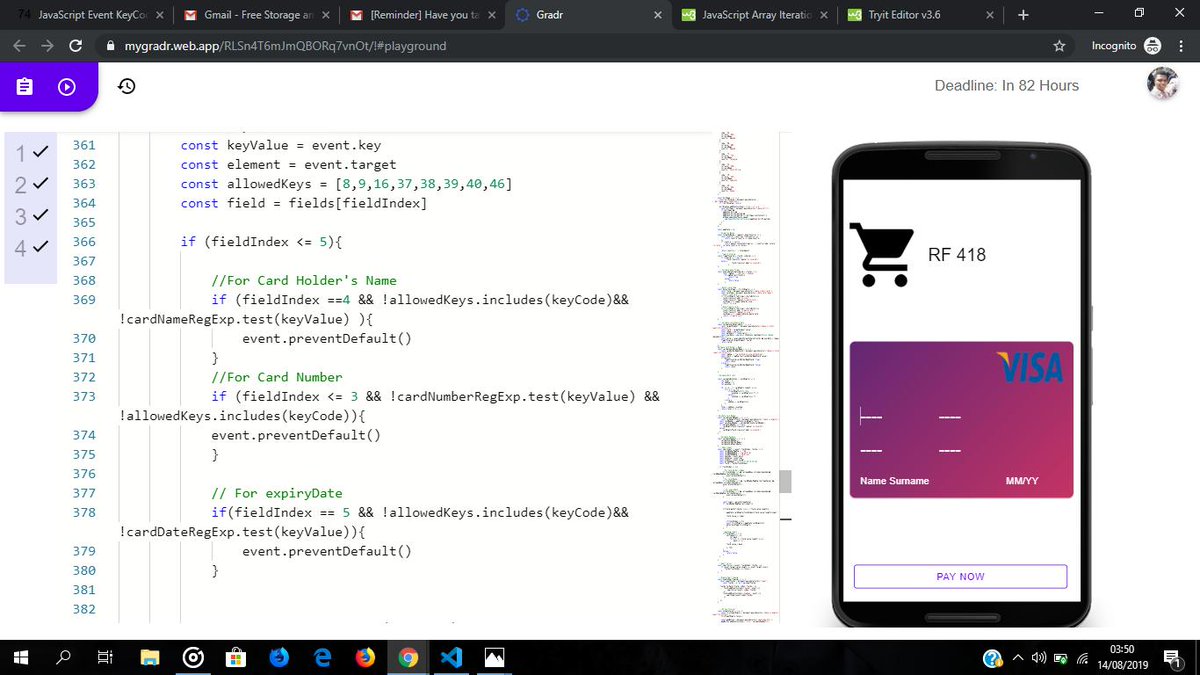Open Microsoft Store from the taskbar

point(237,657)
